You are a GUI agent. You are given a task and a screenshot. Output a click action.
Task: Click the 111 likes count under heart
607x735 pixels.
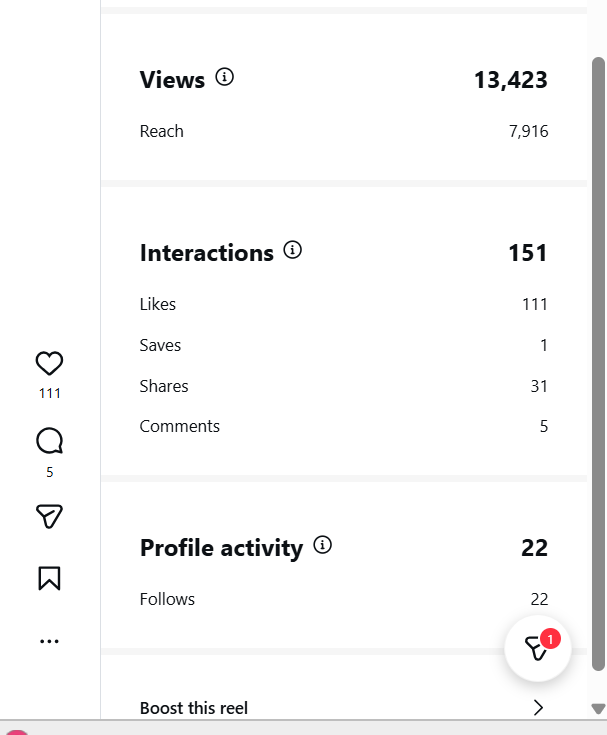(50, 393)
